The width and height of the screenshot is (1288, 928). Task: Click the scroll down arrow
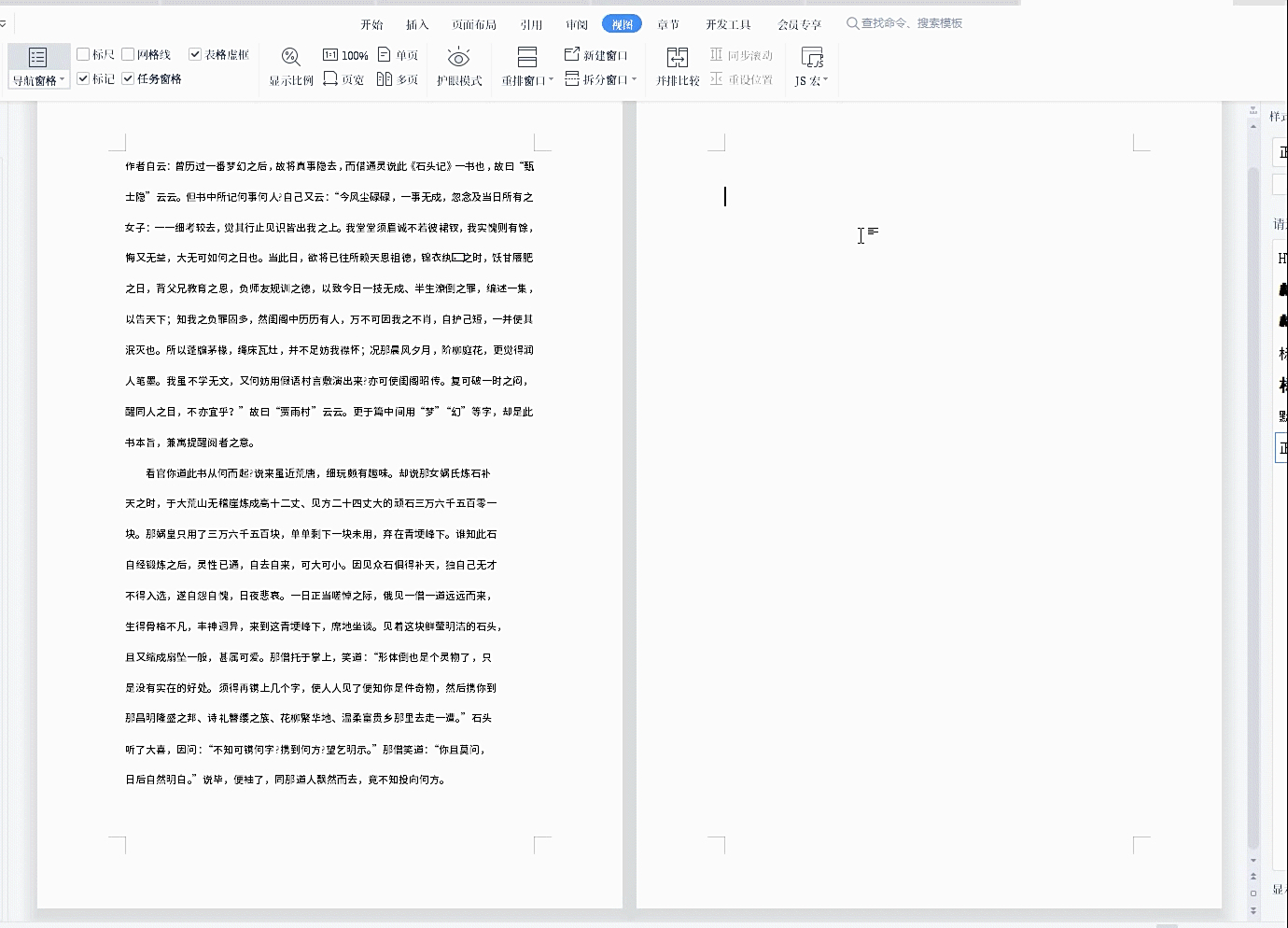(1253, 861)
